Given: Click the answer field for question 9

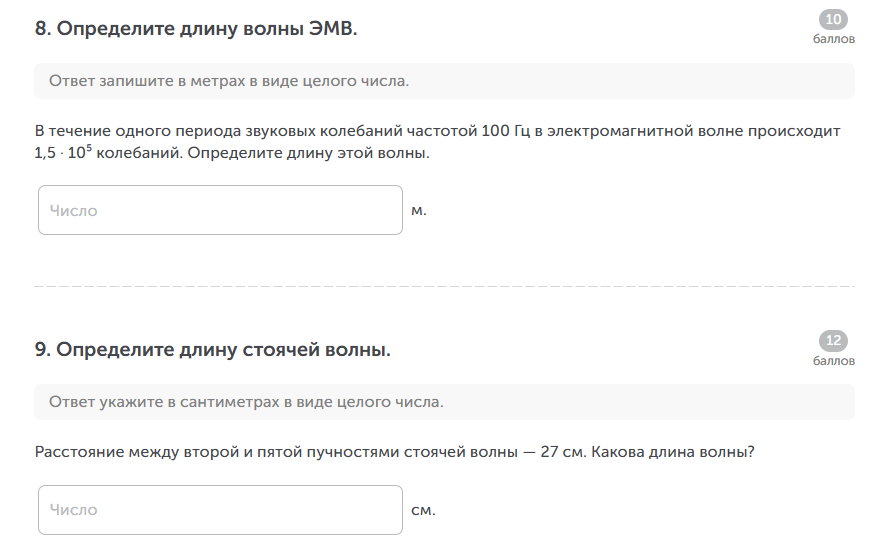Looking at the screenshot, I should (220, 510).
